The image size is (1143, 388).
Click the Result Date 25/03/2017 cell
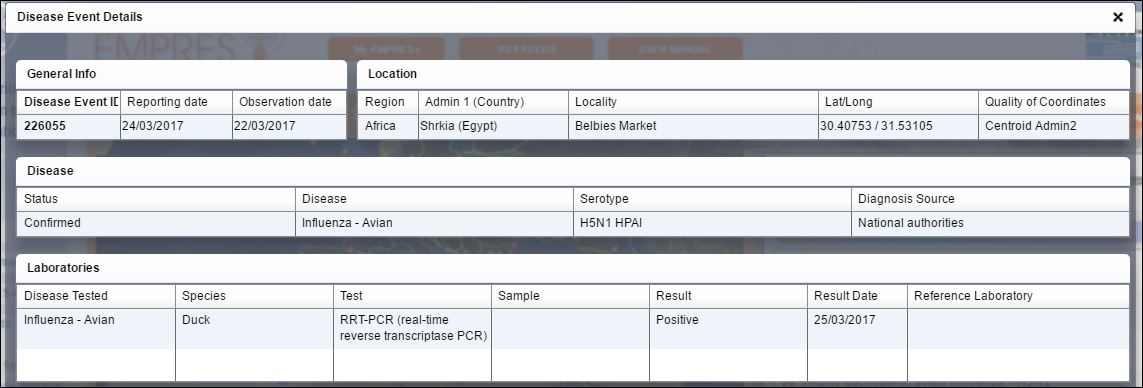[x=858, y=328]
